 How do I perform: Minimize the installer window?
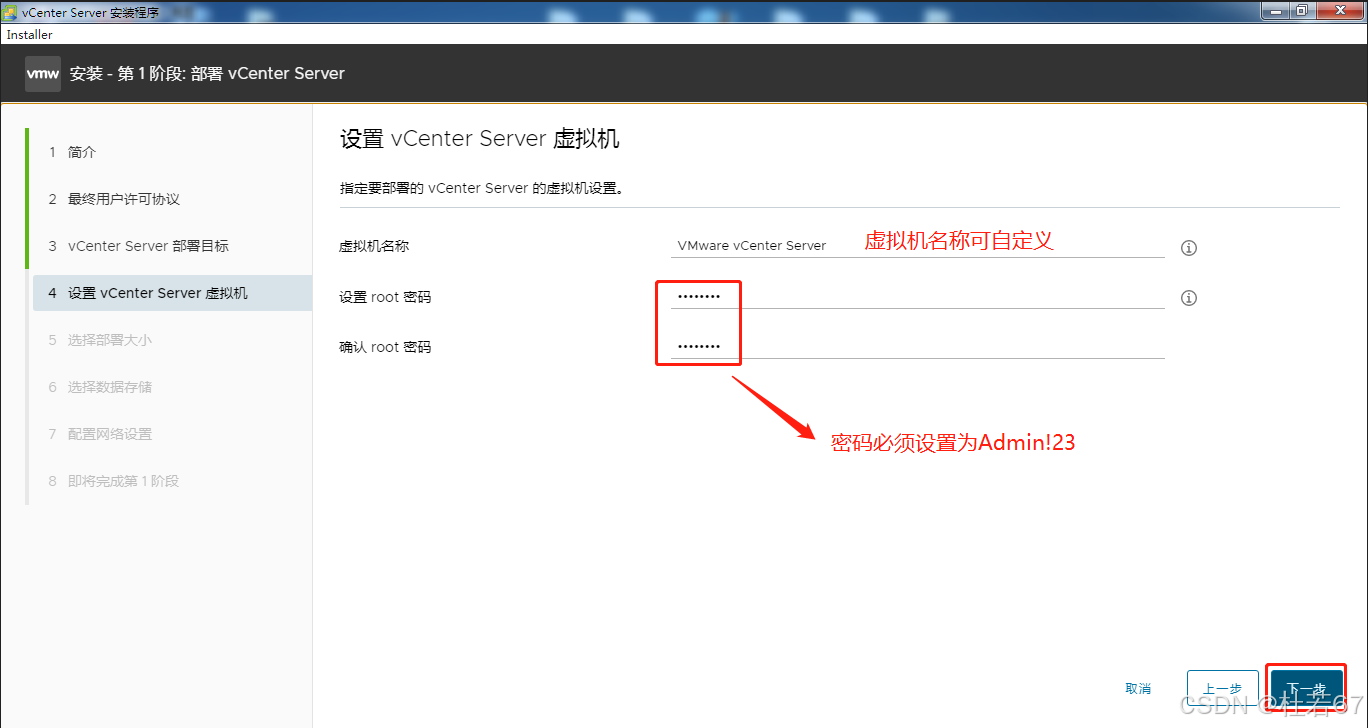pos(1276,10)
